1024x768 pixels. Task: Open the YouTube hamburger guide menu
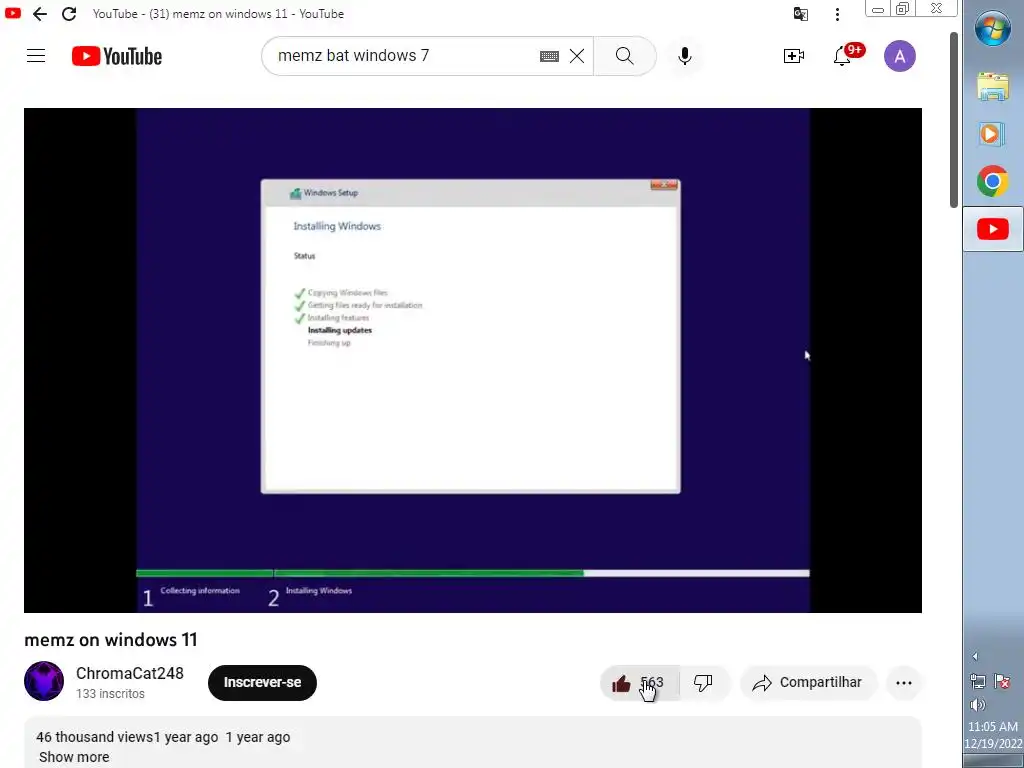(x=36, y=56)
